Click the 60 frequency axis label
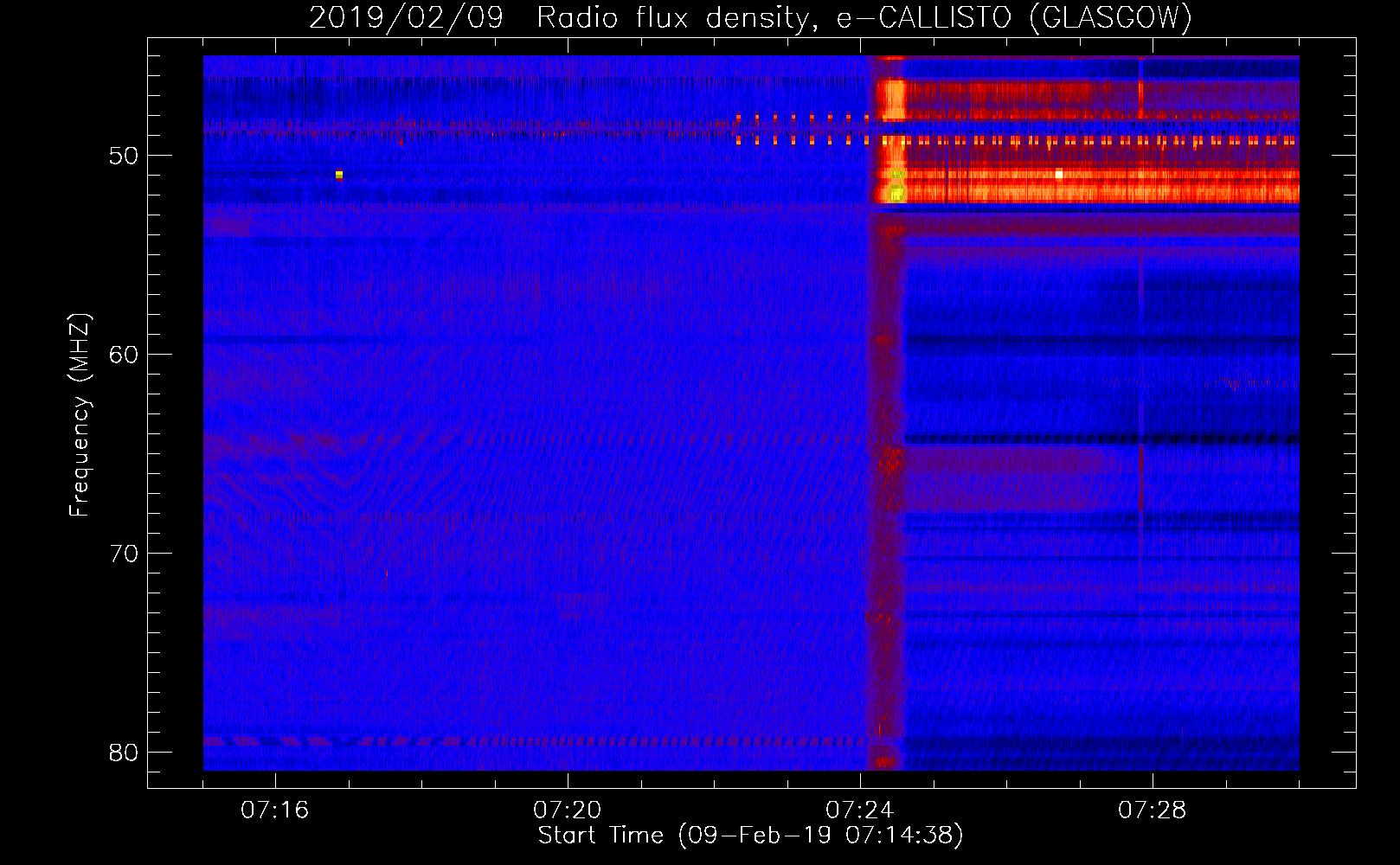The width and height of the screenshot is (1400, 865). click(124, 355)
